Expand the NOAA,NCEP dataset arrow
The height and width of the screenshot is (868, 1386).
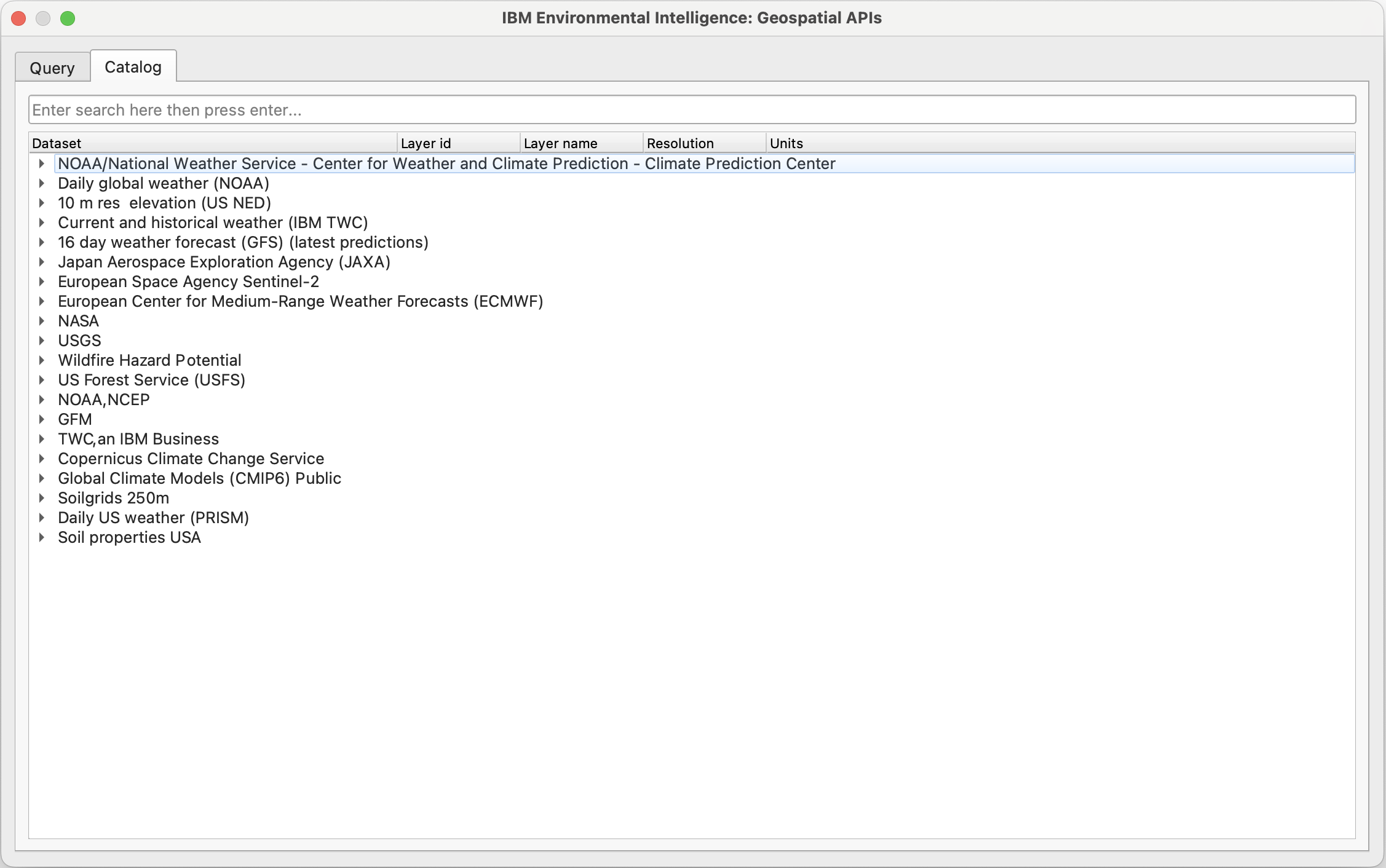[41, 400]
